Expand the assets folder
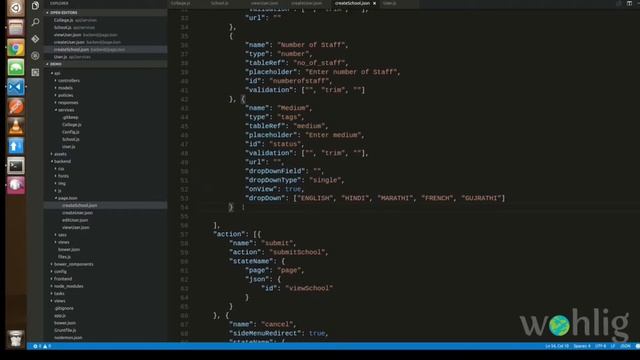Viewport: 640px width, 360px height. (x=60, y=154)
